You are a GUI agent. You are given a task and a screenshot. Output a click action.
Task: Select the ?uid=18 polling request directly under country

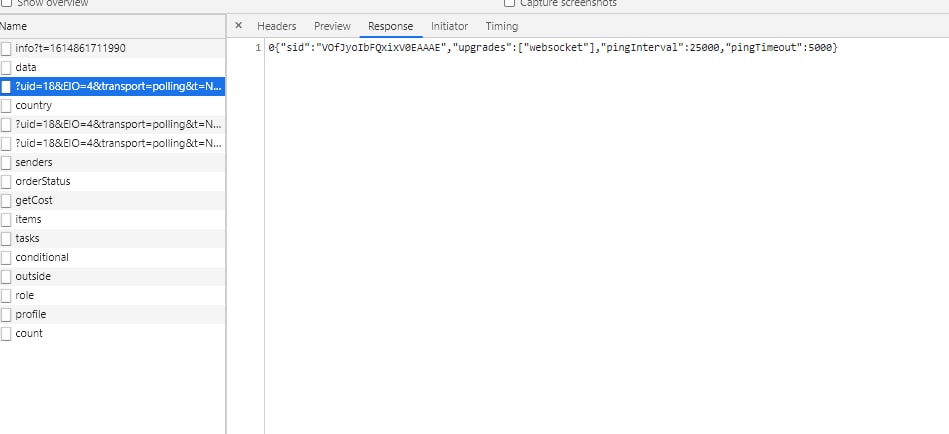coord(113,125)
